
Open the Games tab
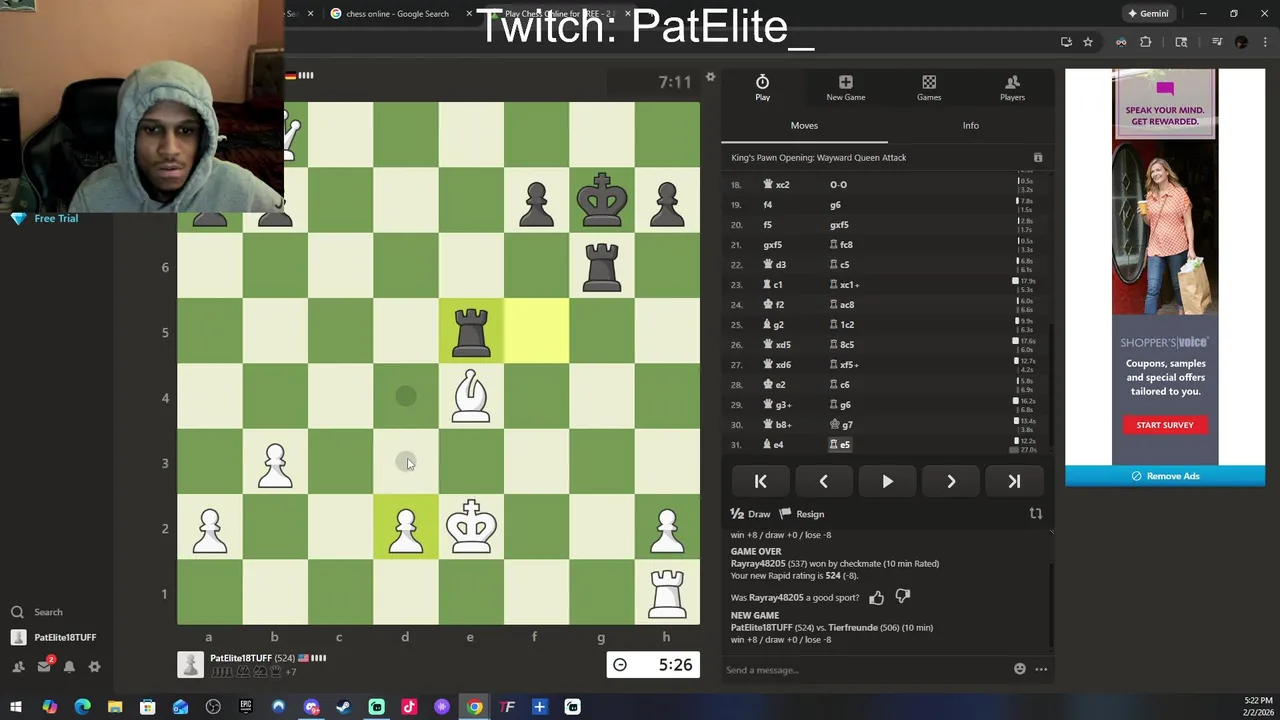[929, 88]
